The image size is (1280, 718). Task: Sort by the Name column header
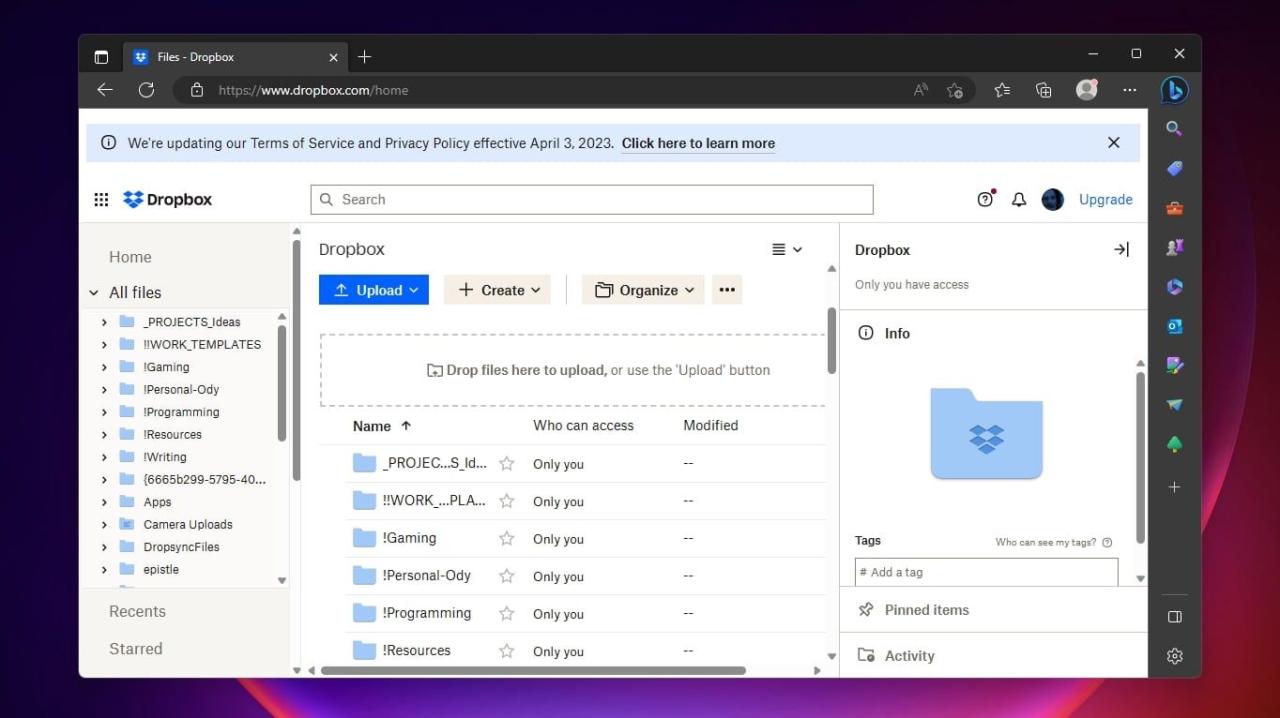click(382, 426)
